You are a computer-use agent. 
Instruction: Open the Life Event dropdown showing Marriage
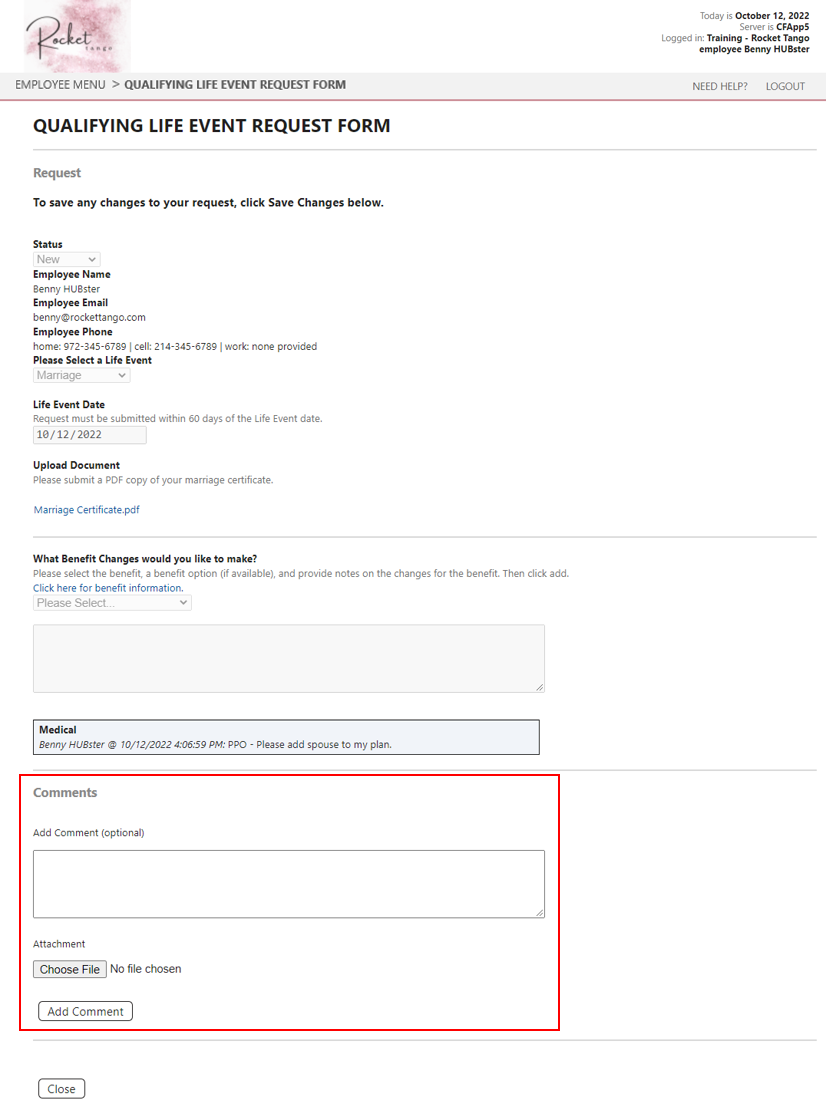coord(81,375)
